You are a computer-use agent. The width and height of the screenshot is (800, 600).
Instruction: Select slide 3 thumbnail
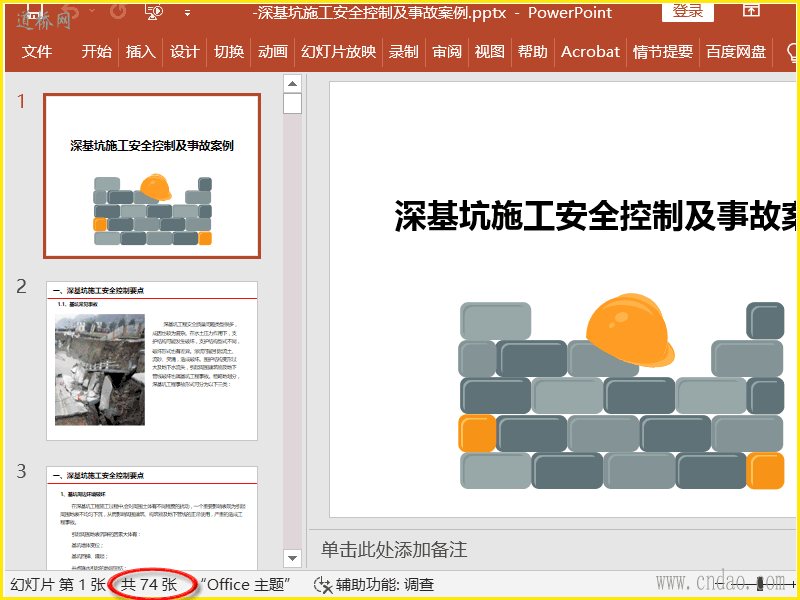point(152,517)
